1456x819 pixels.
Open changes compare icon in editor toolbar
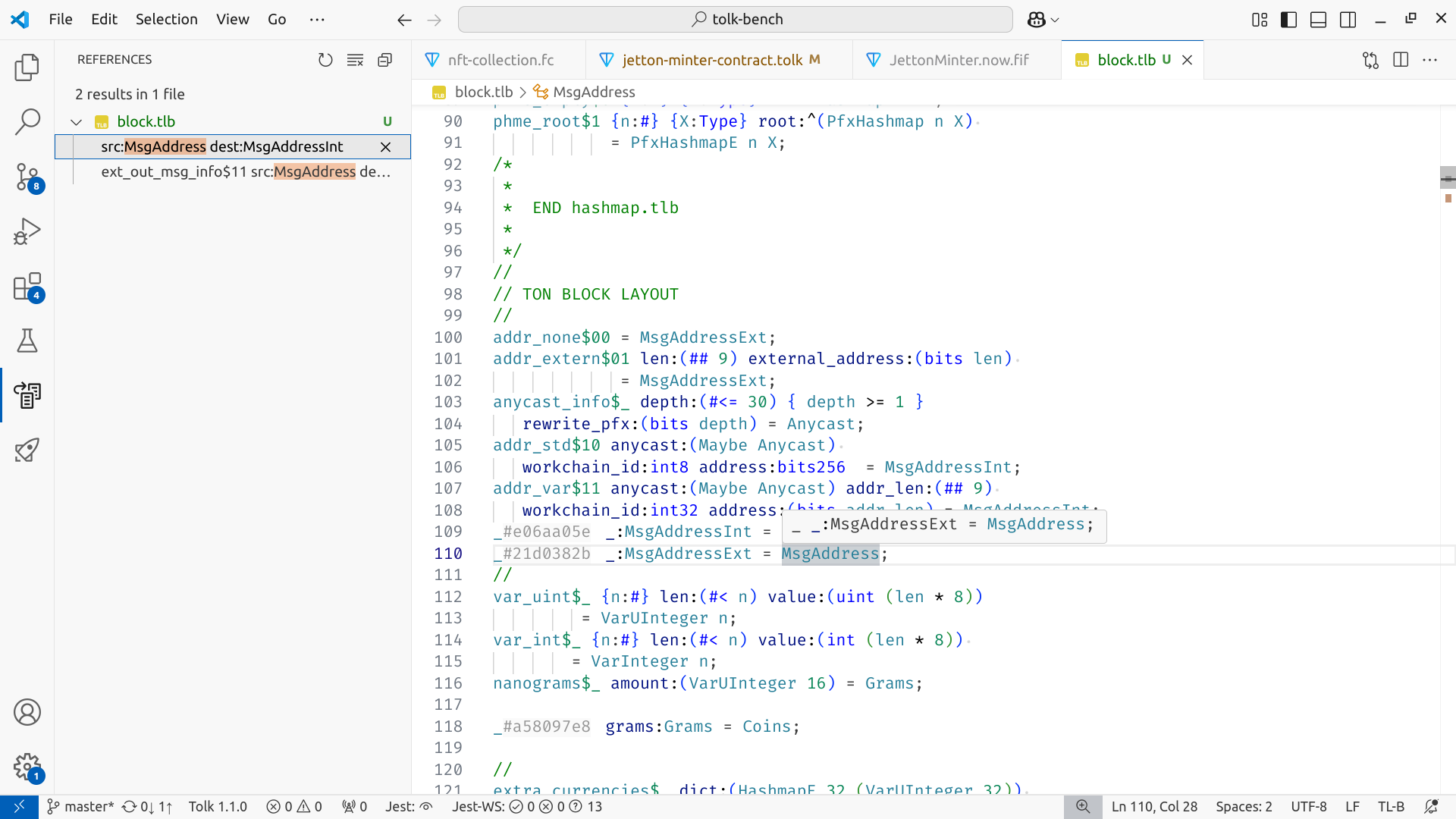[1370, 60]
